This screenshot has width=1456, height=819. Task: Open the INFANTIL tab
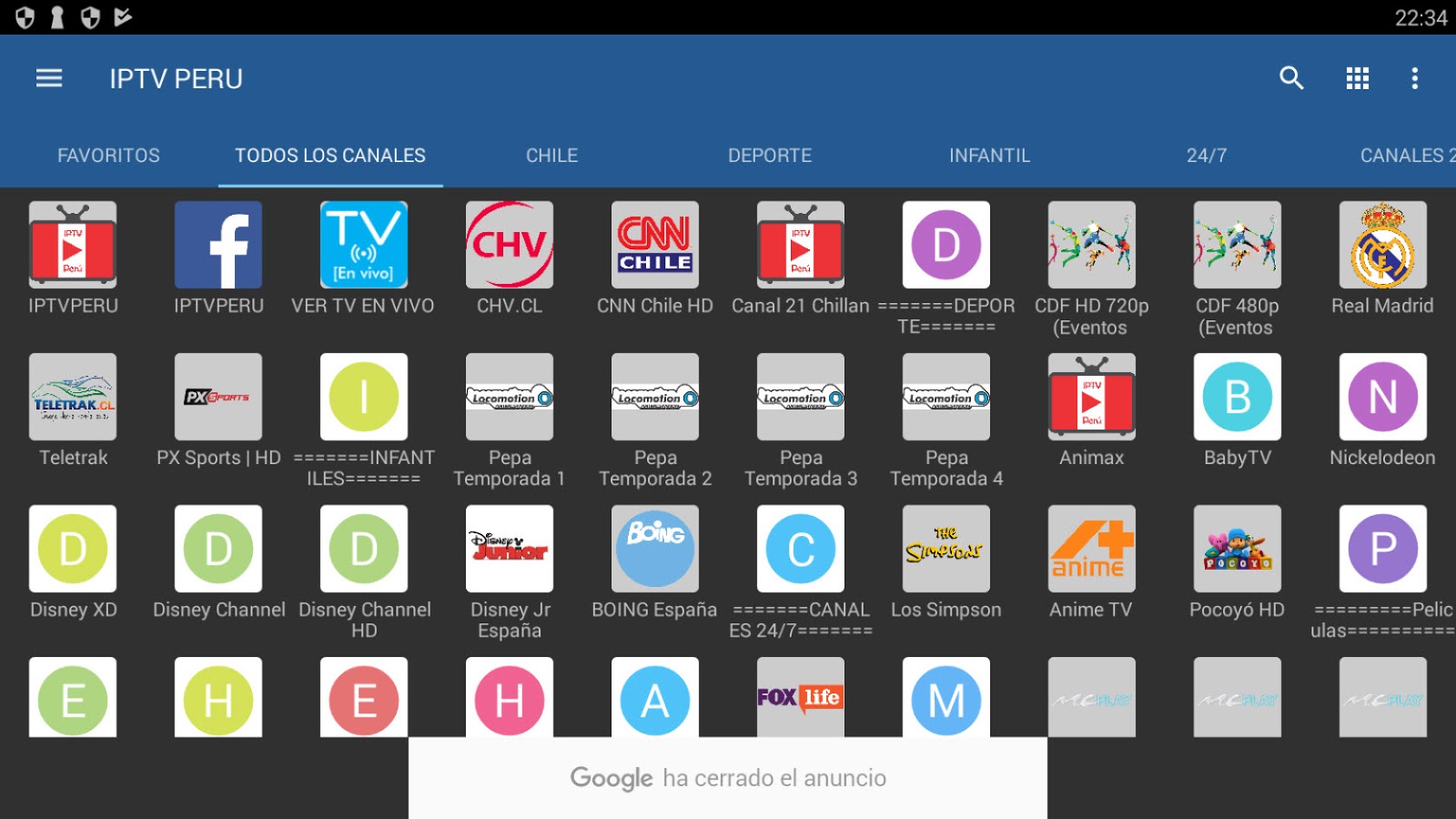(x=990, y=156)
